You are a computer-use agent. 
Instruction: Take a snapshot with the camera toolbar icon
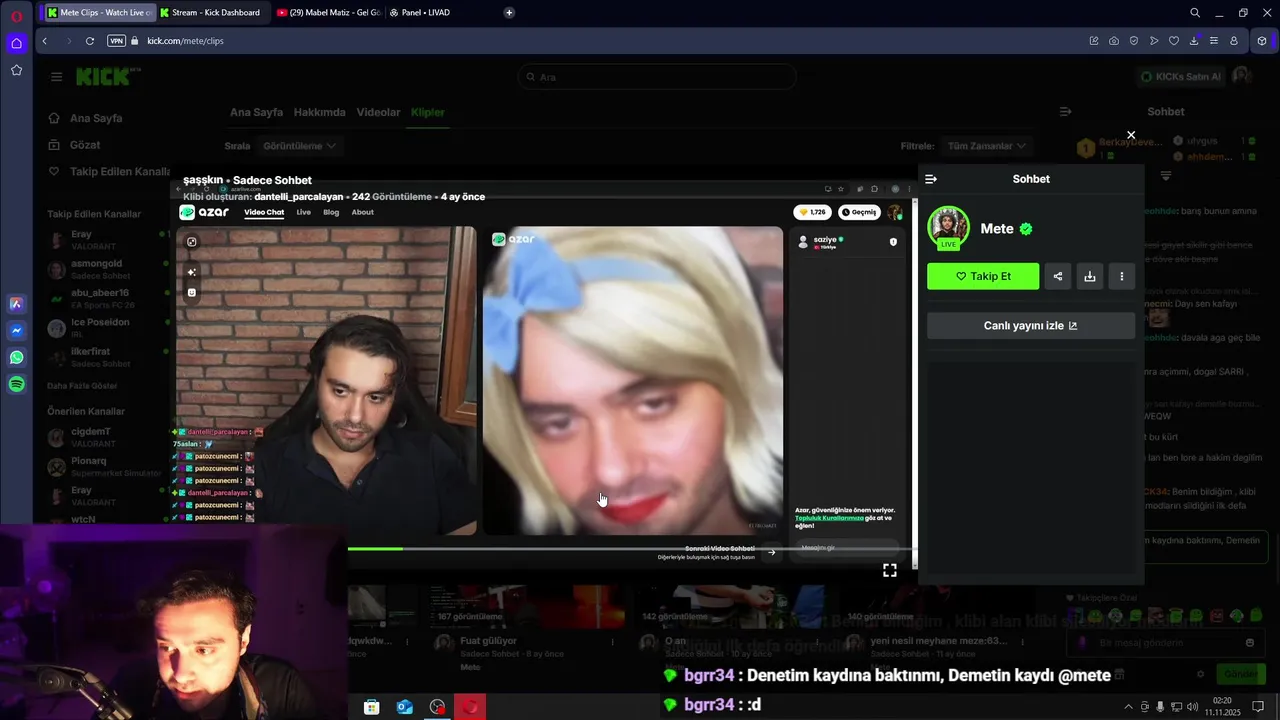click(1114, 41)
